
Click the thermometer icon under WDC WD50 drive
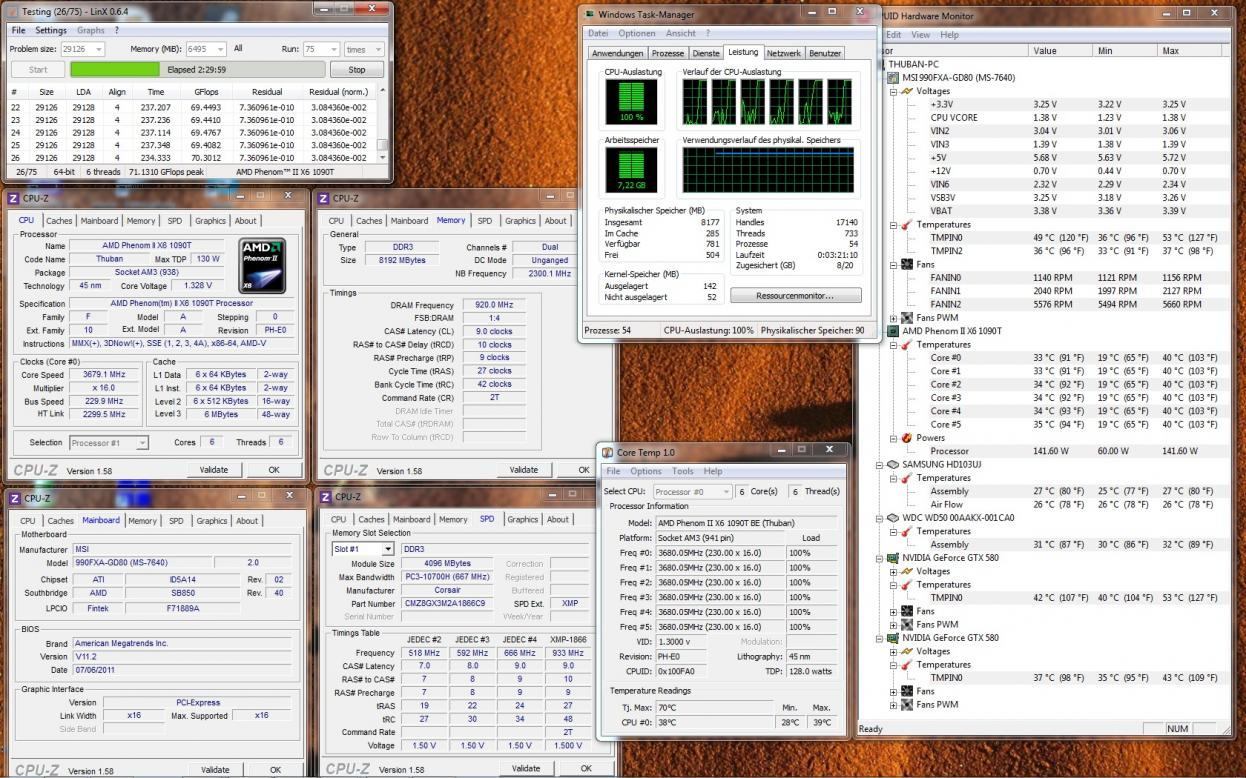coord(908,531)
